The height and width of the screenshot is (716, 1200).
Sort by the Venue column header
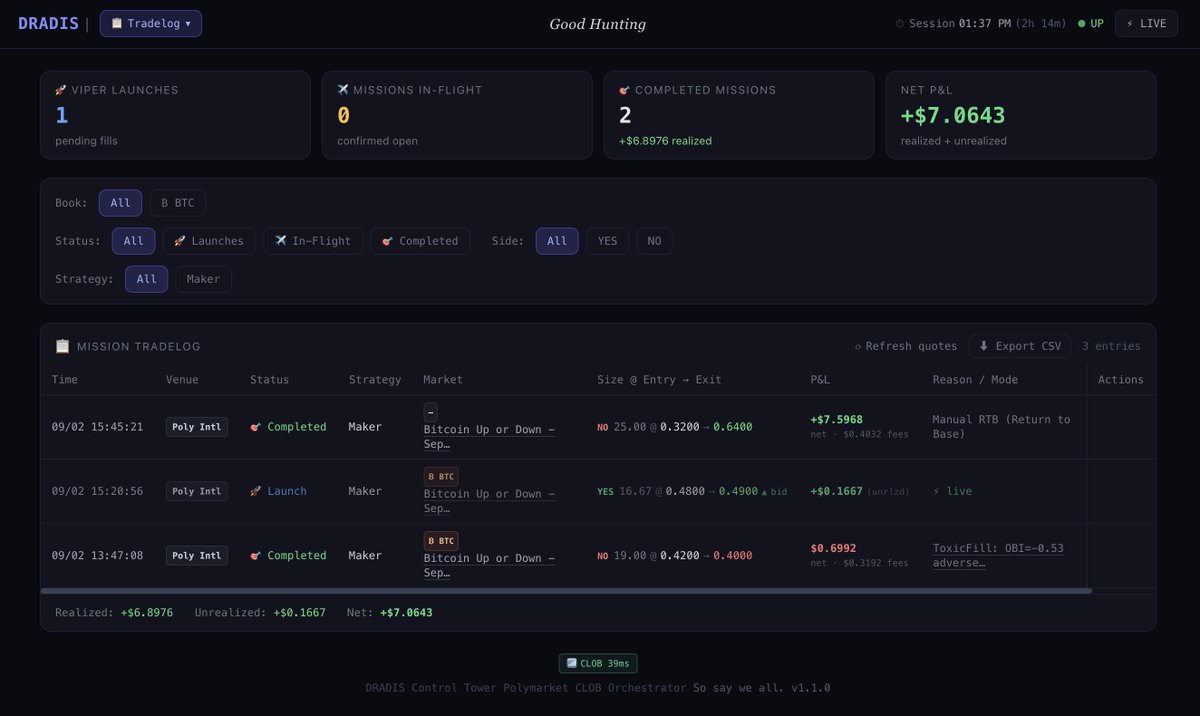[x=182, y=379]
